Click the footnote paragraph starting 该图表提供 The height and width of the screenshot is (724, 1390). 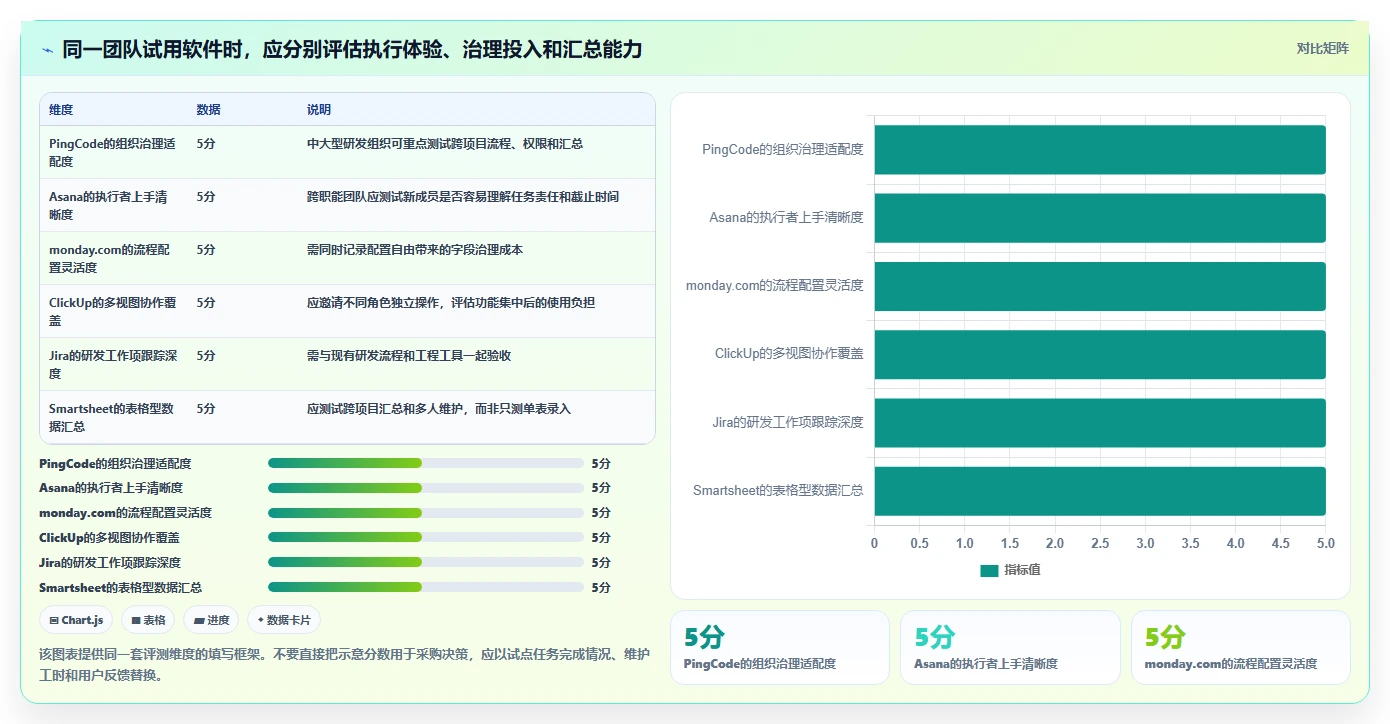pos(344,664)
